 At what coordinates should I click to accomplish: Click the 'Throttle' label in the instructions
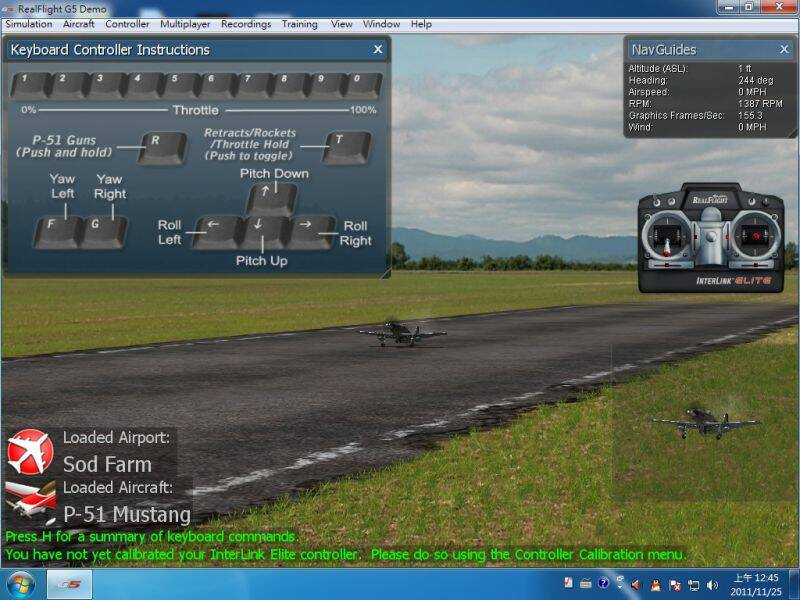pos(195,110)
